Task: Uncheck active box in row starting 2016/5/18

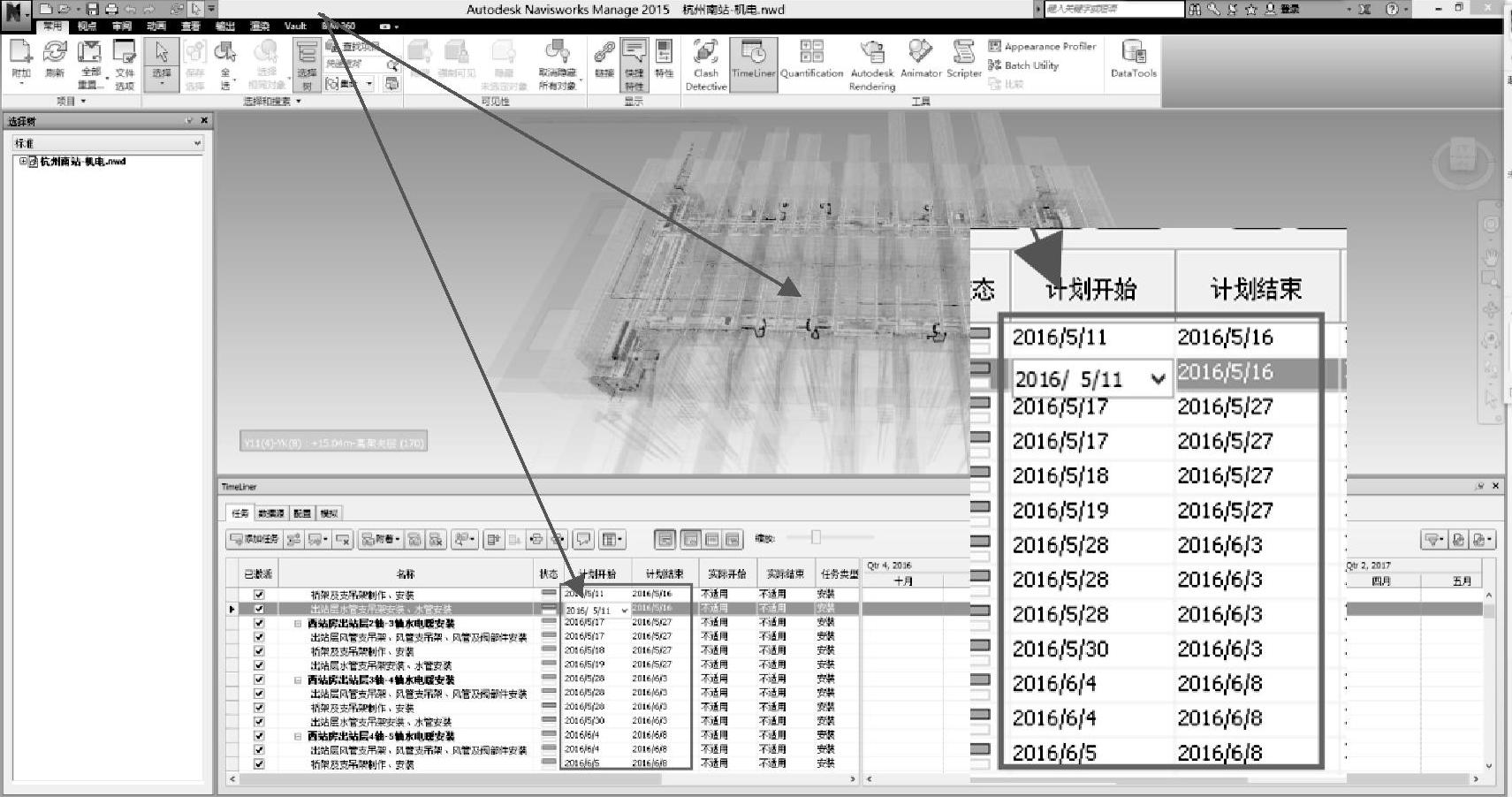Action: pos(259,651)
